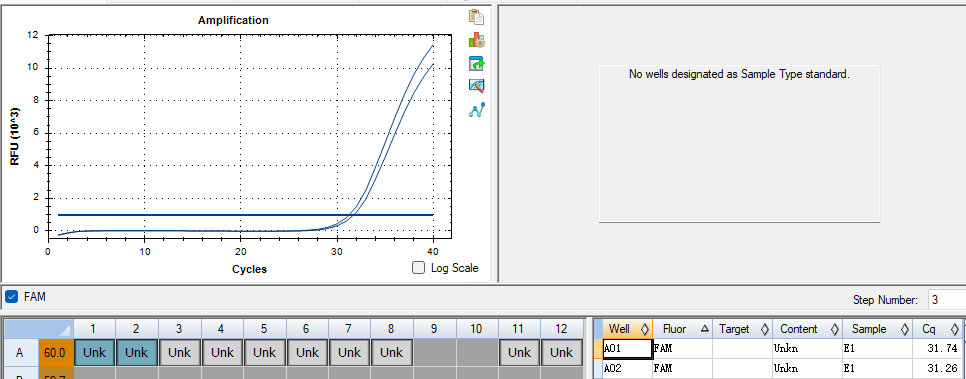Select plate column 2 header

click(137, 329)
